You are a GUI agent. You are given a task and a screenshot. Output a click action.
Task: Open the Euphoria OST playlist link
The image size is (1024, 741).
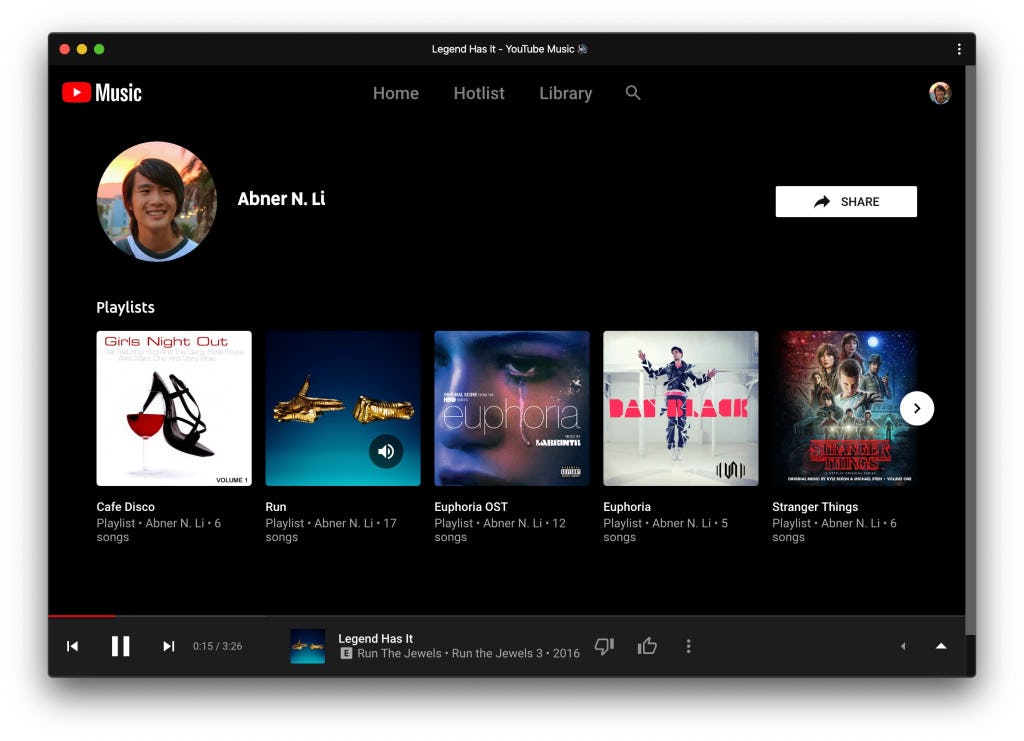[x=471, y=506]
